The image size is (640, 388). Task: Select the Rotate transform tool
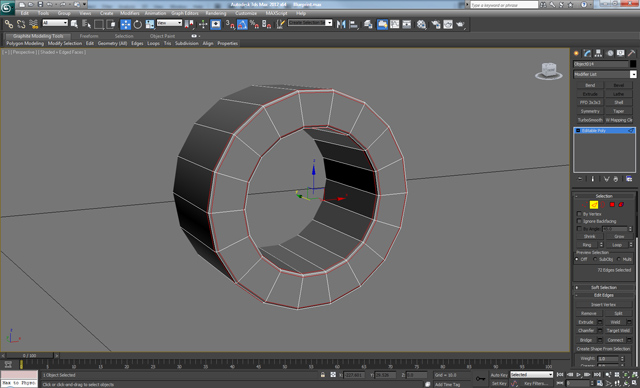tap(138, 24)
